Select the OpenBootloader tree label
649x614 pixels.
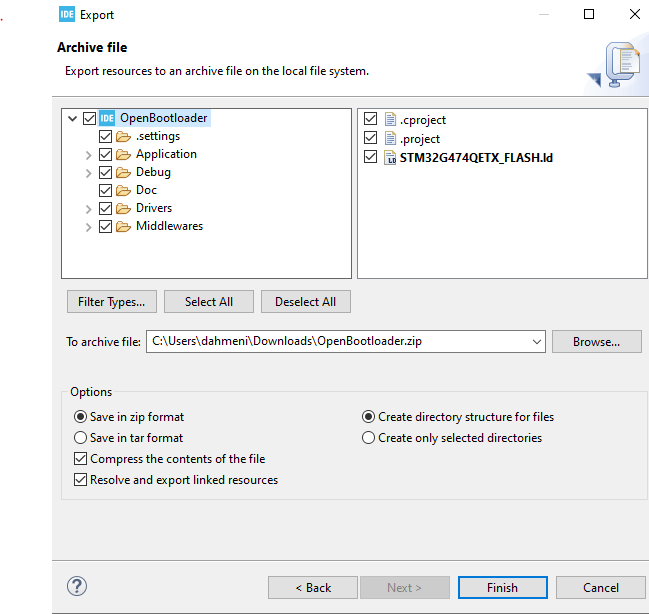click(163, 118)
